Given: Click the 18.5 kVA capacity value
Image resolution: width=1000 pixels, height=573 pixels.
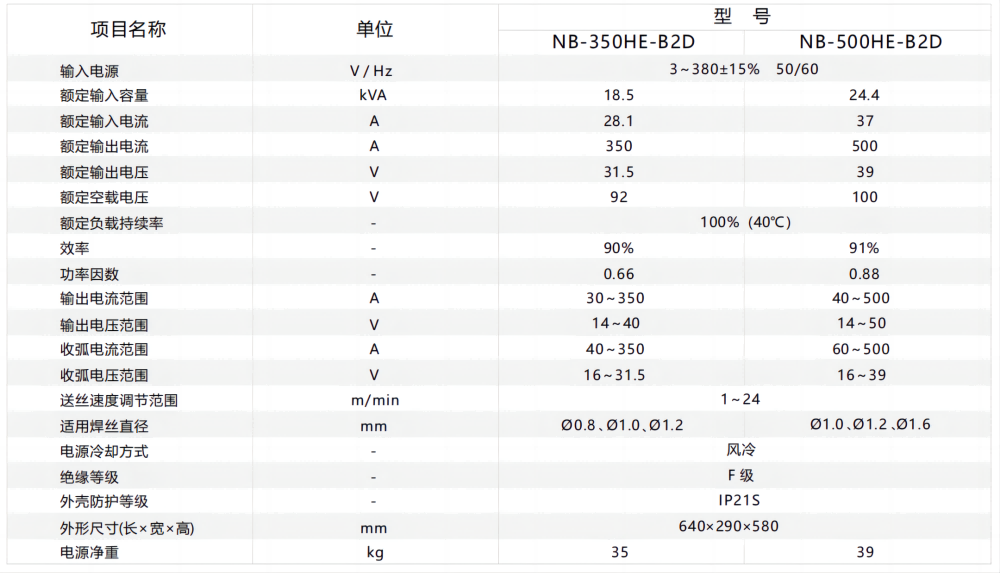Looking at the screenshot, I should (x=619, y=95).
